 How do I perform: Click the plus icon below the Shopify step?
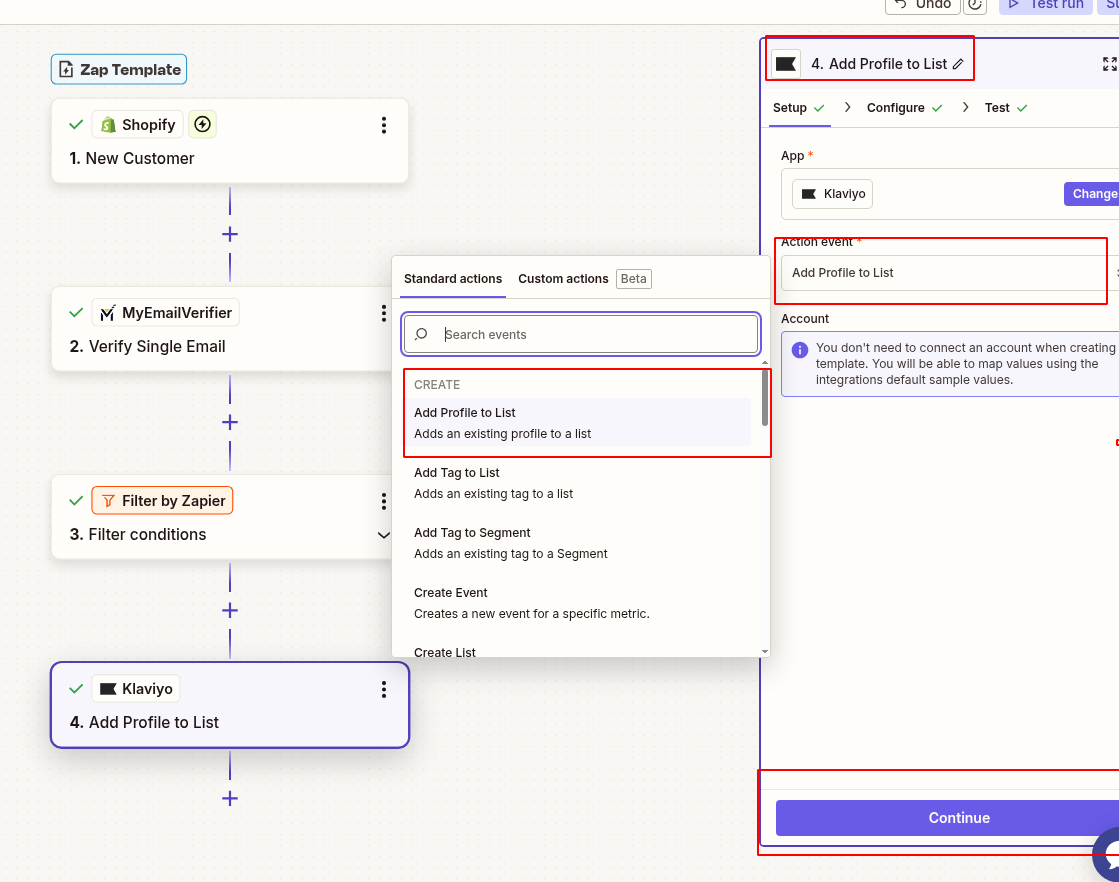229,234
